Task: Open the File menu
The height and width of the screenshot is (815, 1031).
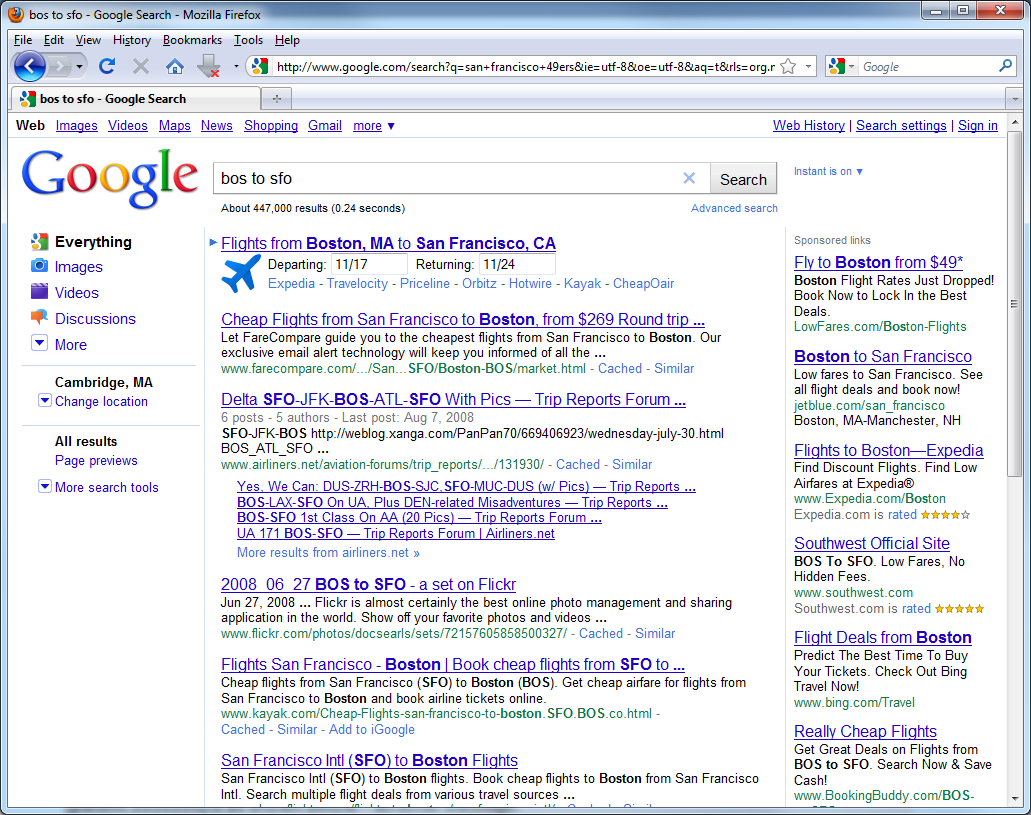Action: 22,39
